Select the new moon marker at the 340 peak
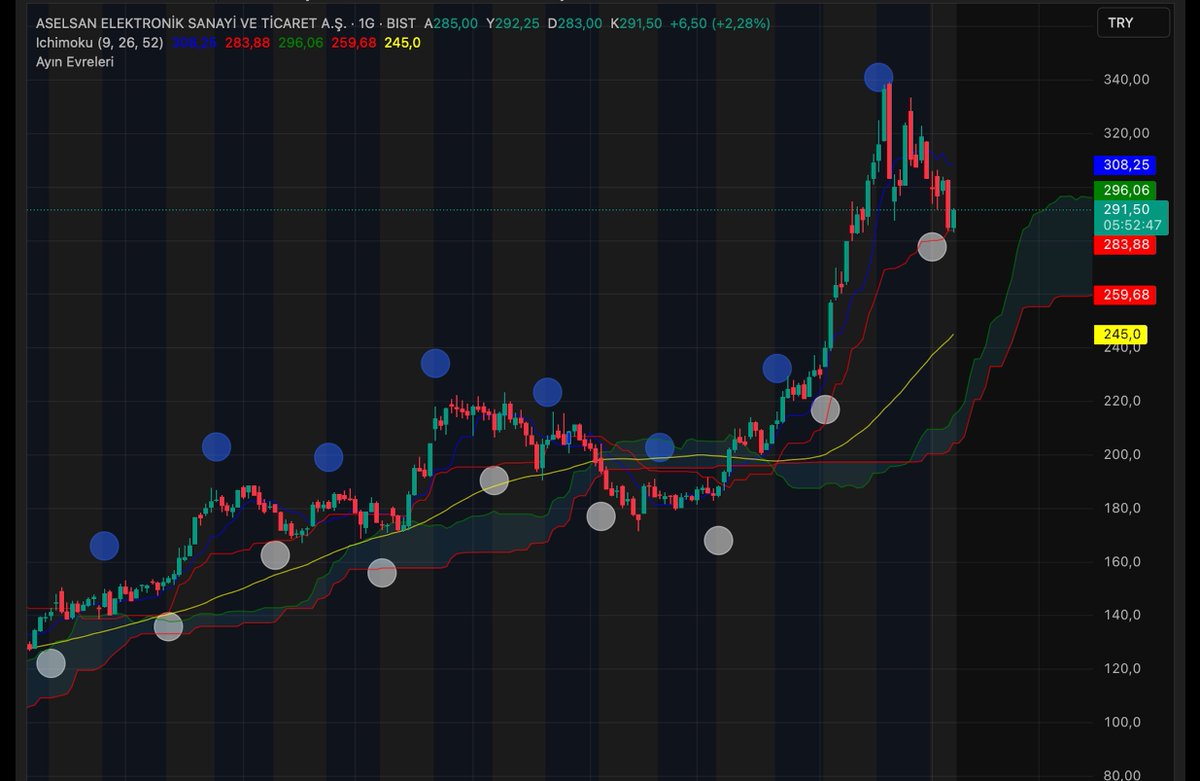 (878, 77)
